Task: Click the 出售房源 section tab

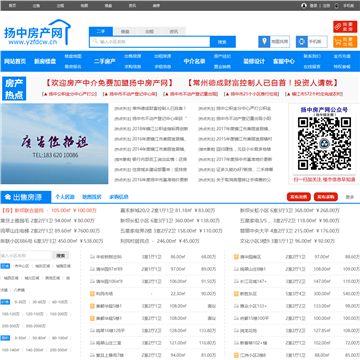Action: coord(26,197)
